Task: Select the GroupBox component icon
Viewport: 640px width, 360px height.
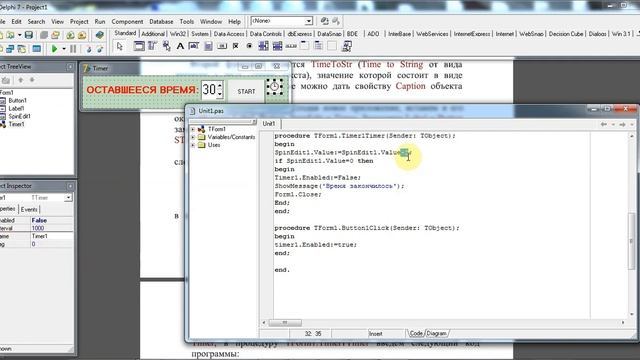Action: coord(304,46)
